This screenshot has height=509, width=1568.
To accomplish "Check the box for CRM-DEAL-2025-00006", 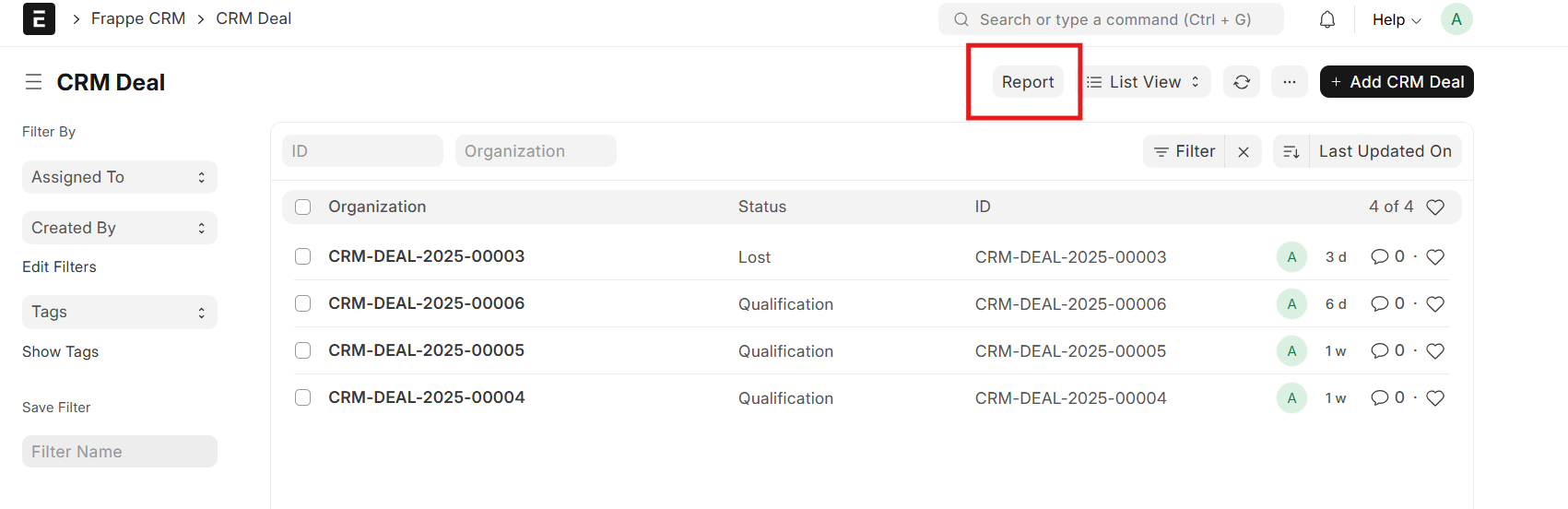I will click(303, 303).
